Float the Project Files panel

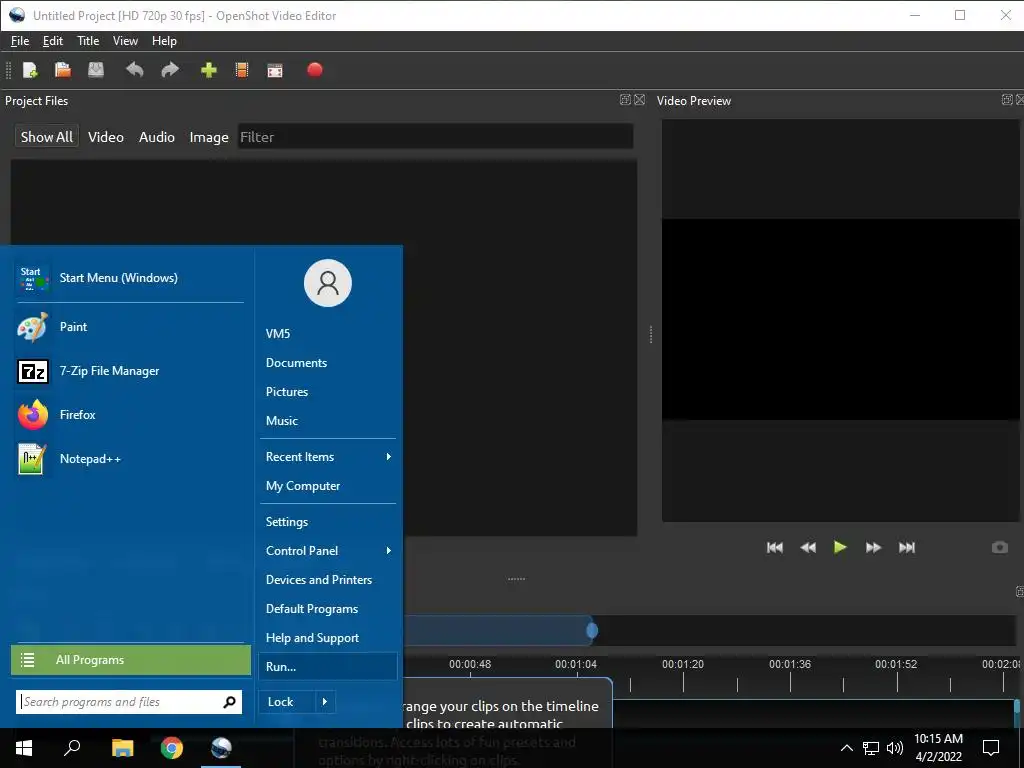(625, 100)
